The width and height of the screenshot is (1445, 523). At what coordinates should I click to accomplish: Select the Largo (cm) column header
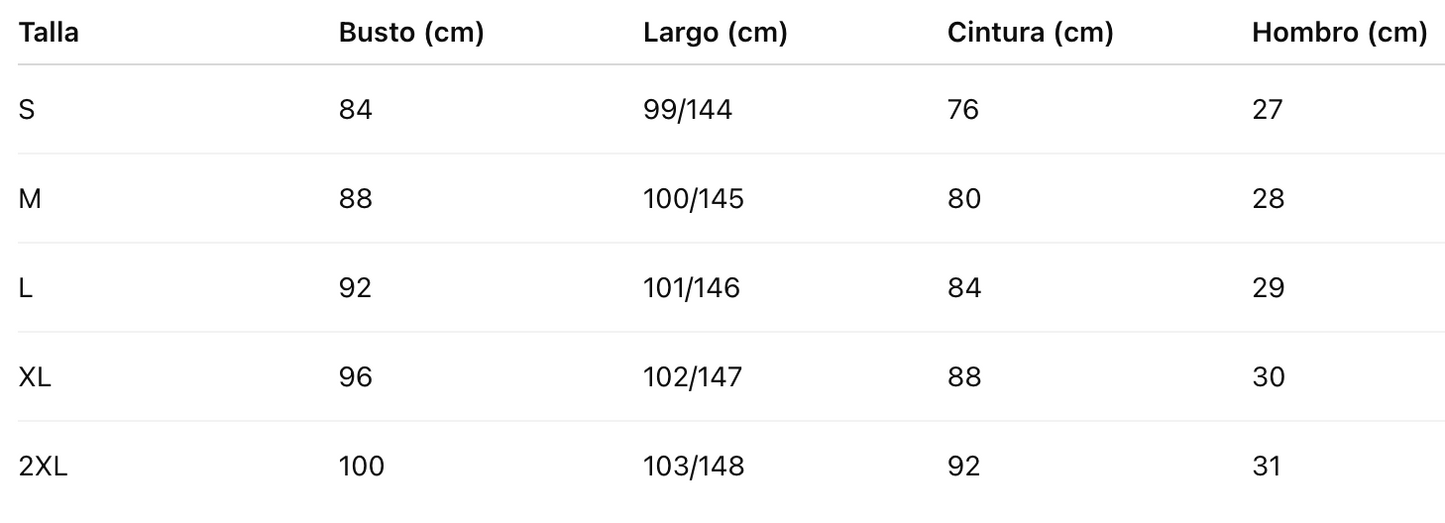[715, 33]
